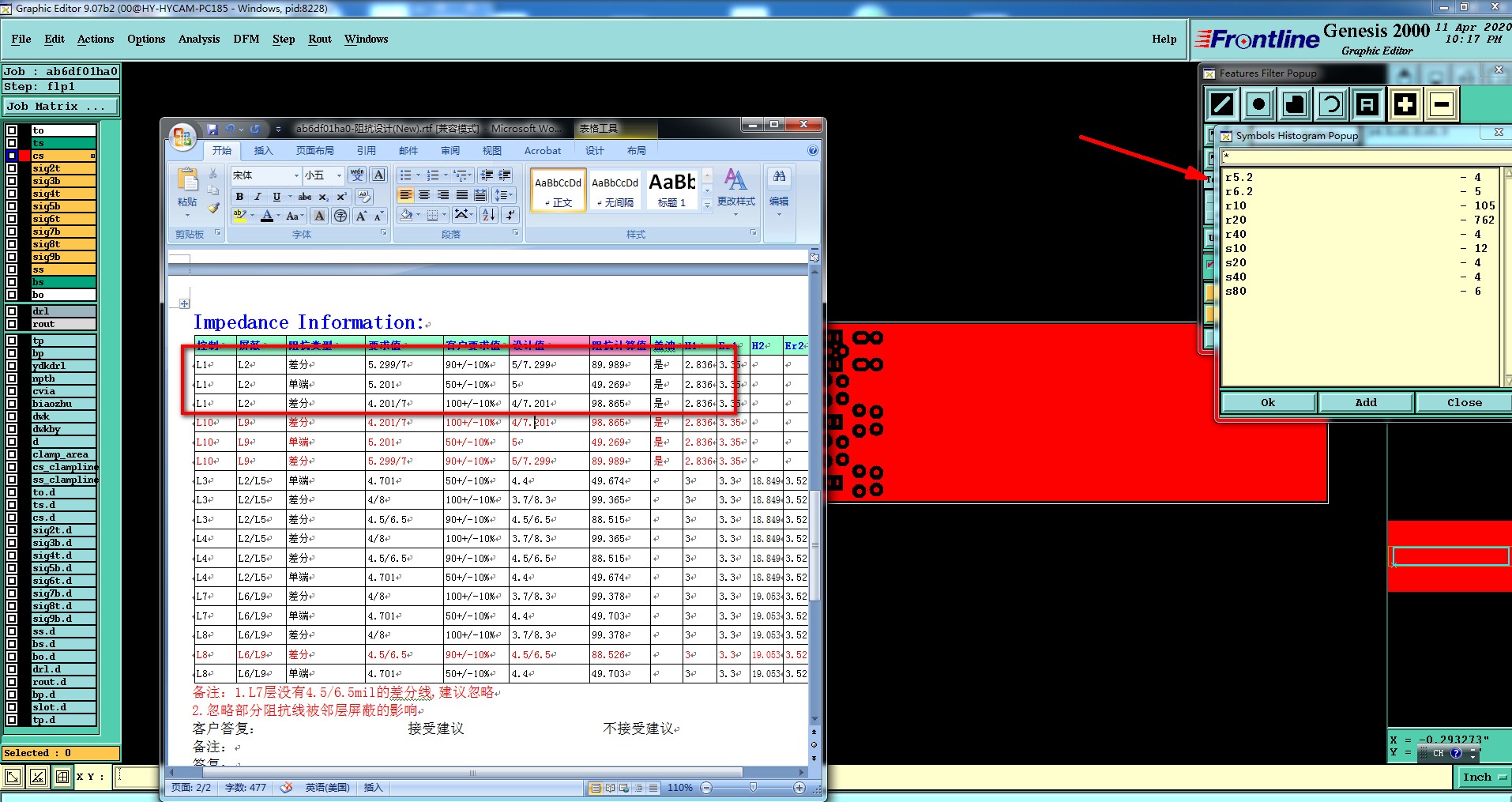1512x802 pixels.
Task: Click the spelling check icon in Word status bar
Action: [287, 788]
